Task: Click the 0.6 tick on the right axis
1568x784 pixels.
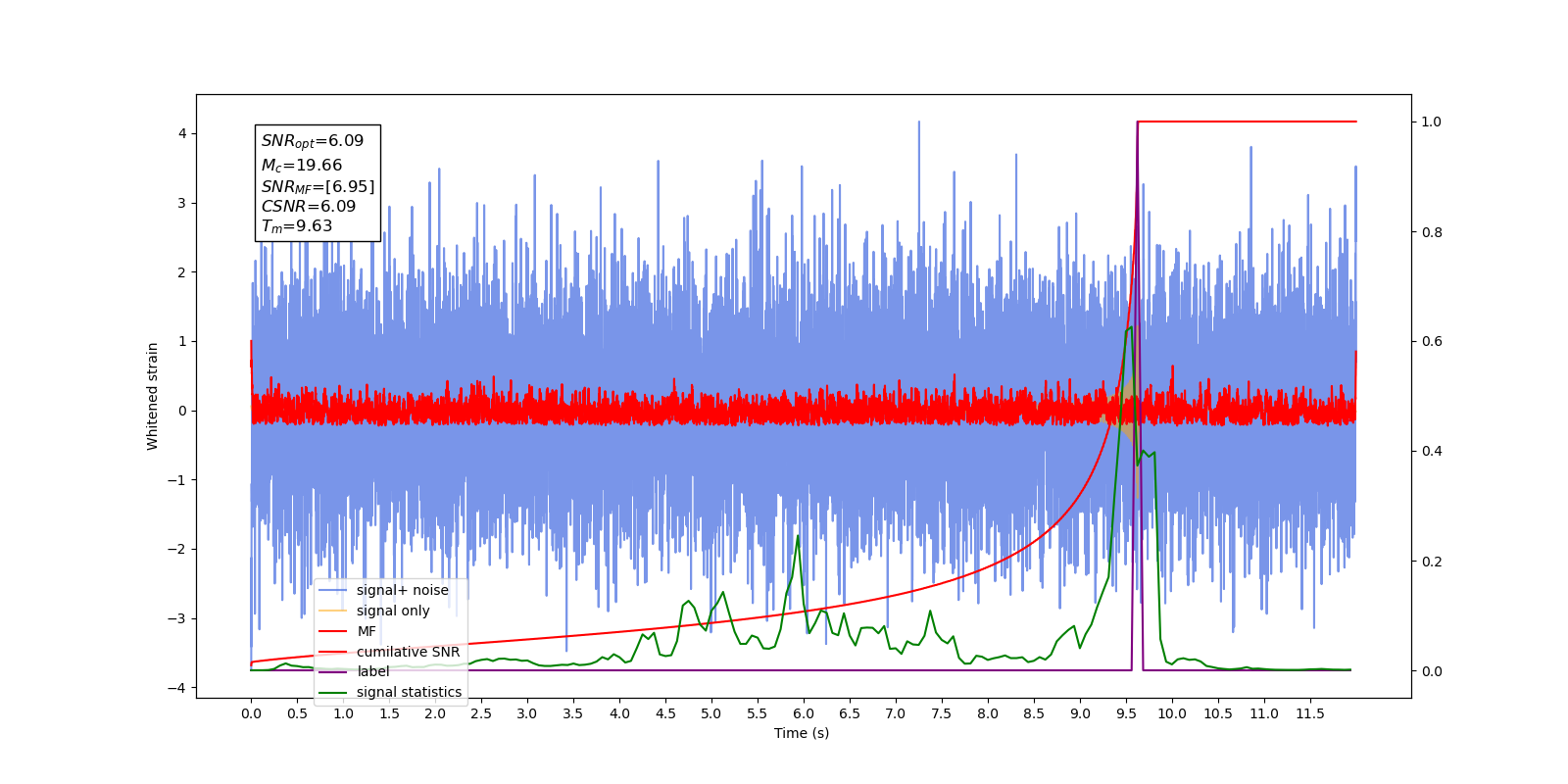Action: 1432,341
